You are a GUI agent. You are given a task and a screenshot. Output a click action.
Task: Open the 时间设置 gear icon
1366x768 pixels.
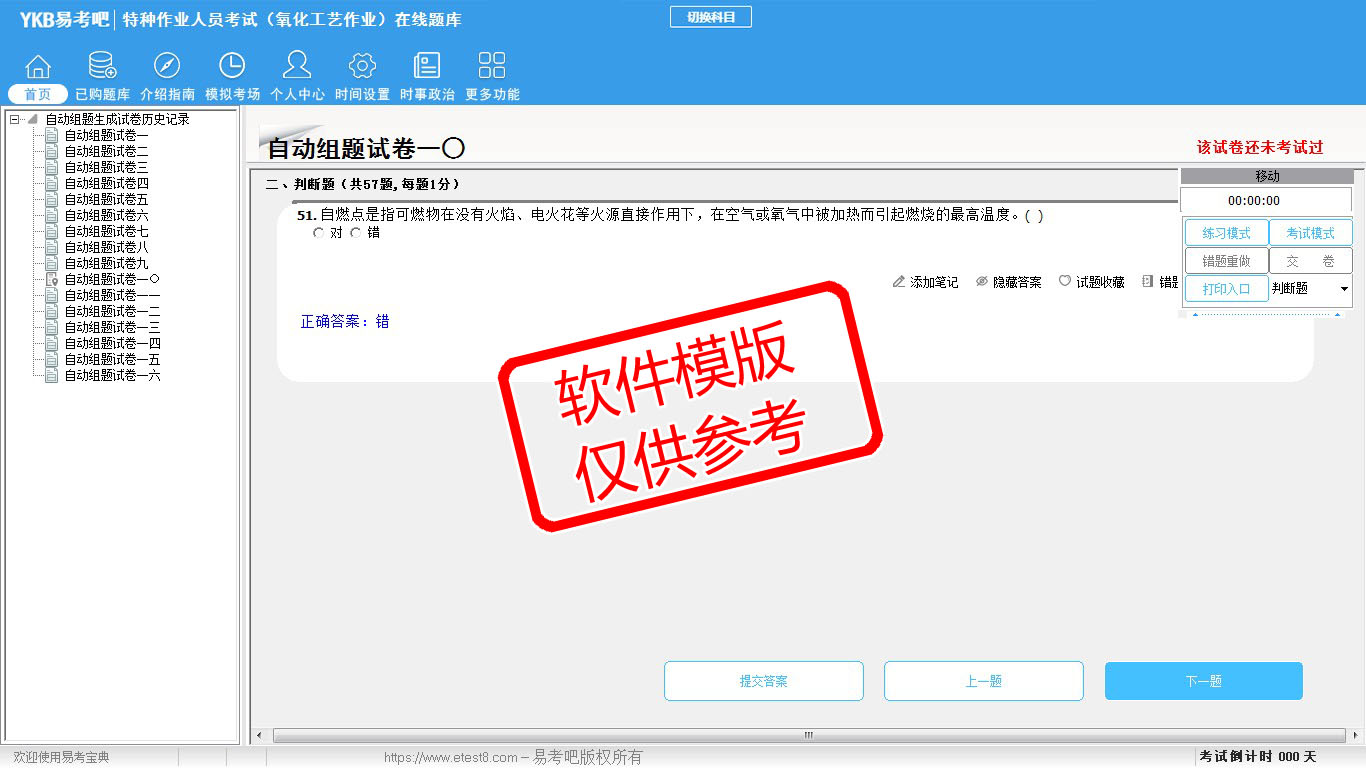(x=362, y=67)
